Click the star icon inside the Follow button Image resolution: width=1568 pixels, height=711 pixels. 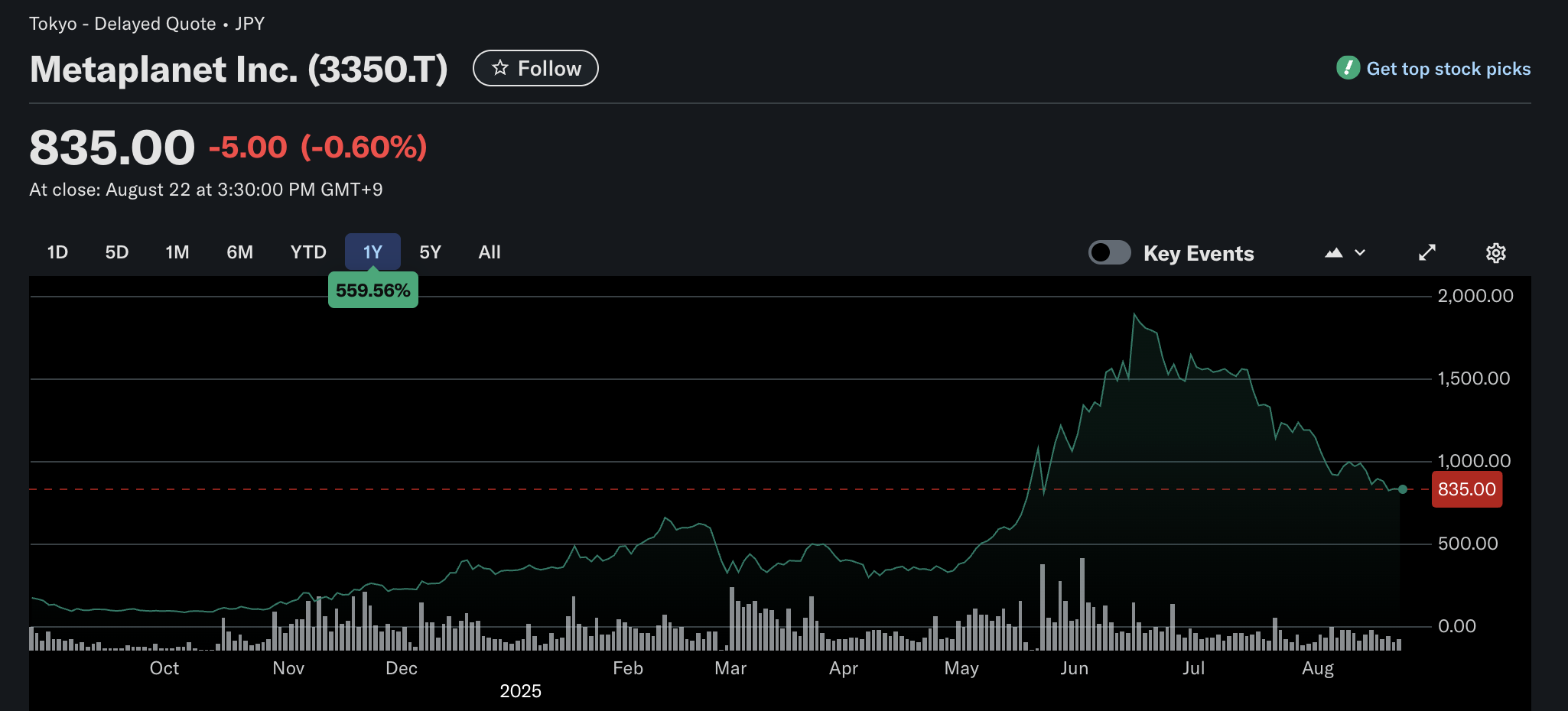click(x=500, y=67)
